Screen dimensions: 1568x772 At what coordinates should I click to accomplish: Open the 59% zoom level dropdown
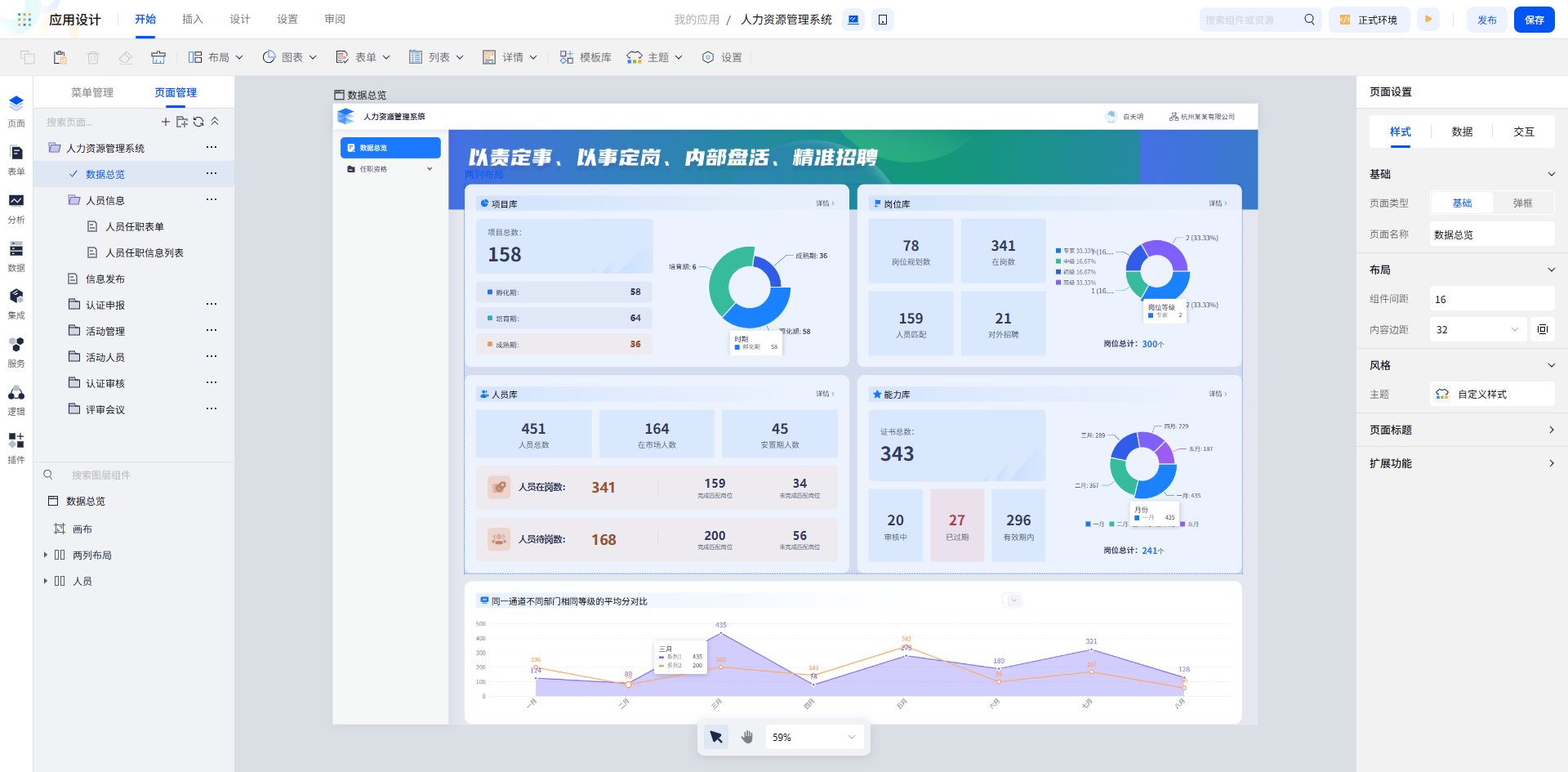(813, 737)
